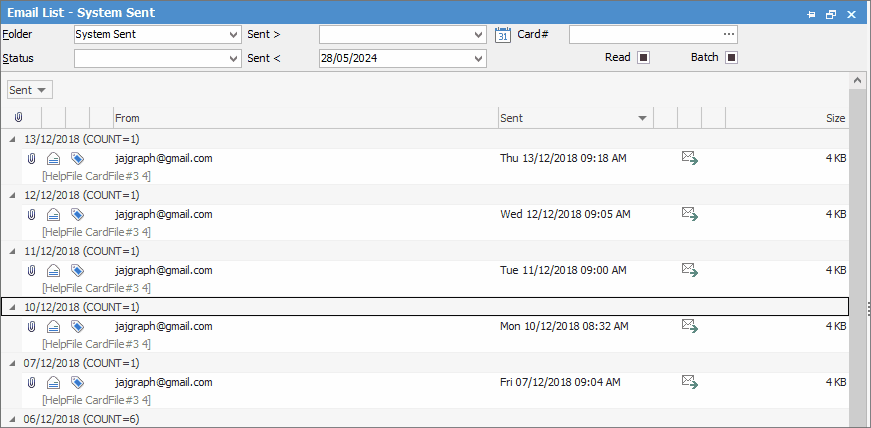This screenshot has height=428, width=871.
Task: Click the paperclip attachment column header
Action: coord(18,118)
